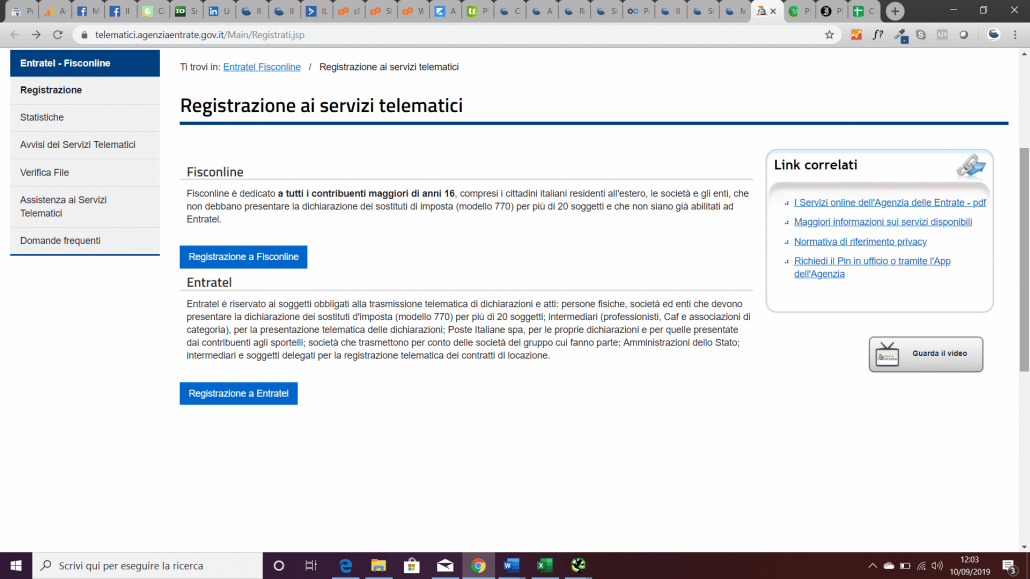Open I Servizi online dell'Agenzia delle Entrate pdf
Image resolution: width=1030 pixels, height=579 pixels.
pos(889,202)
